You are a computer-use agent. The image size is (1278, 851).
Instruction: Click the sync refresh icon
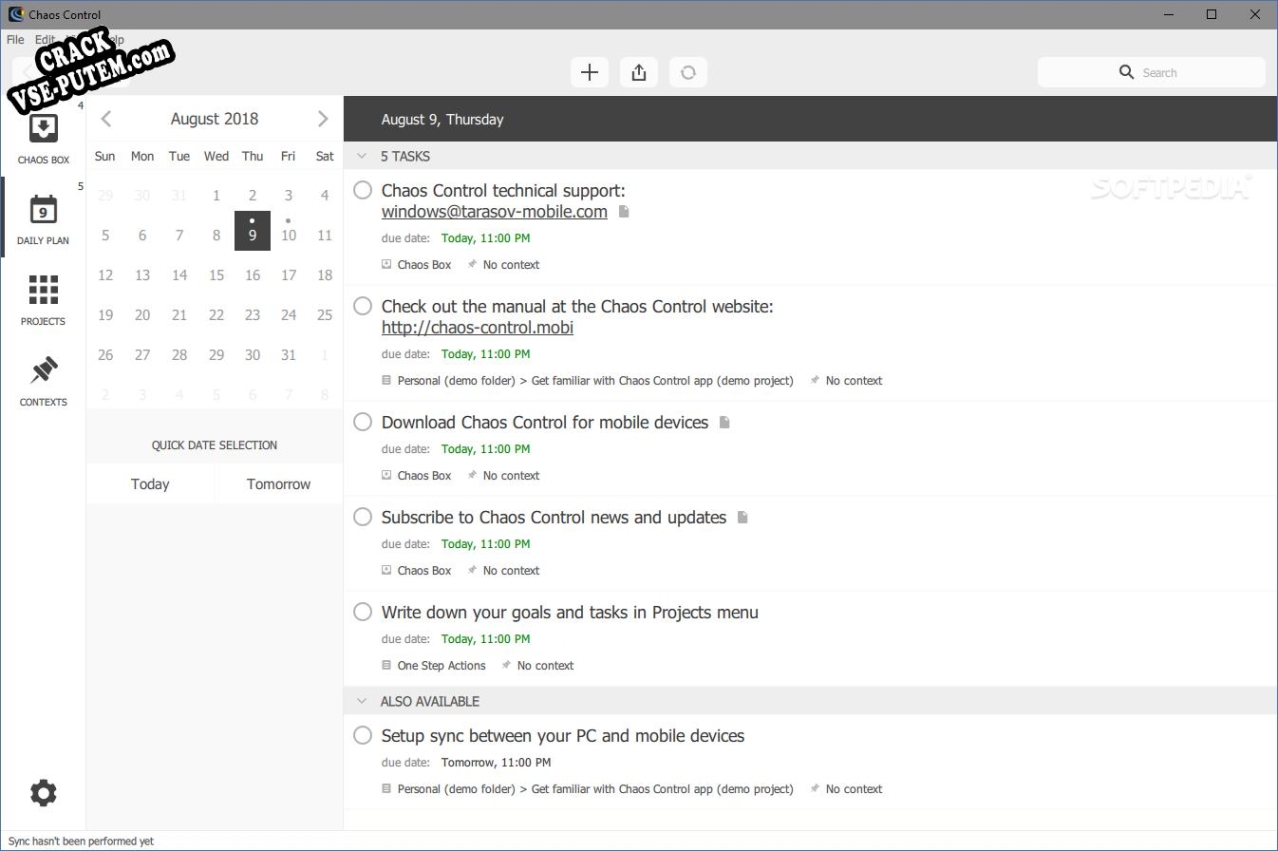(x=688, y=72)
